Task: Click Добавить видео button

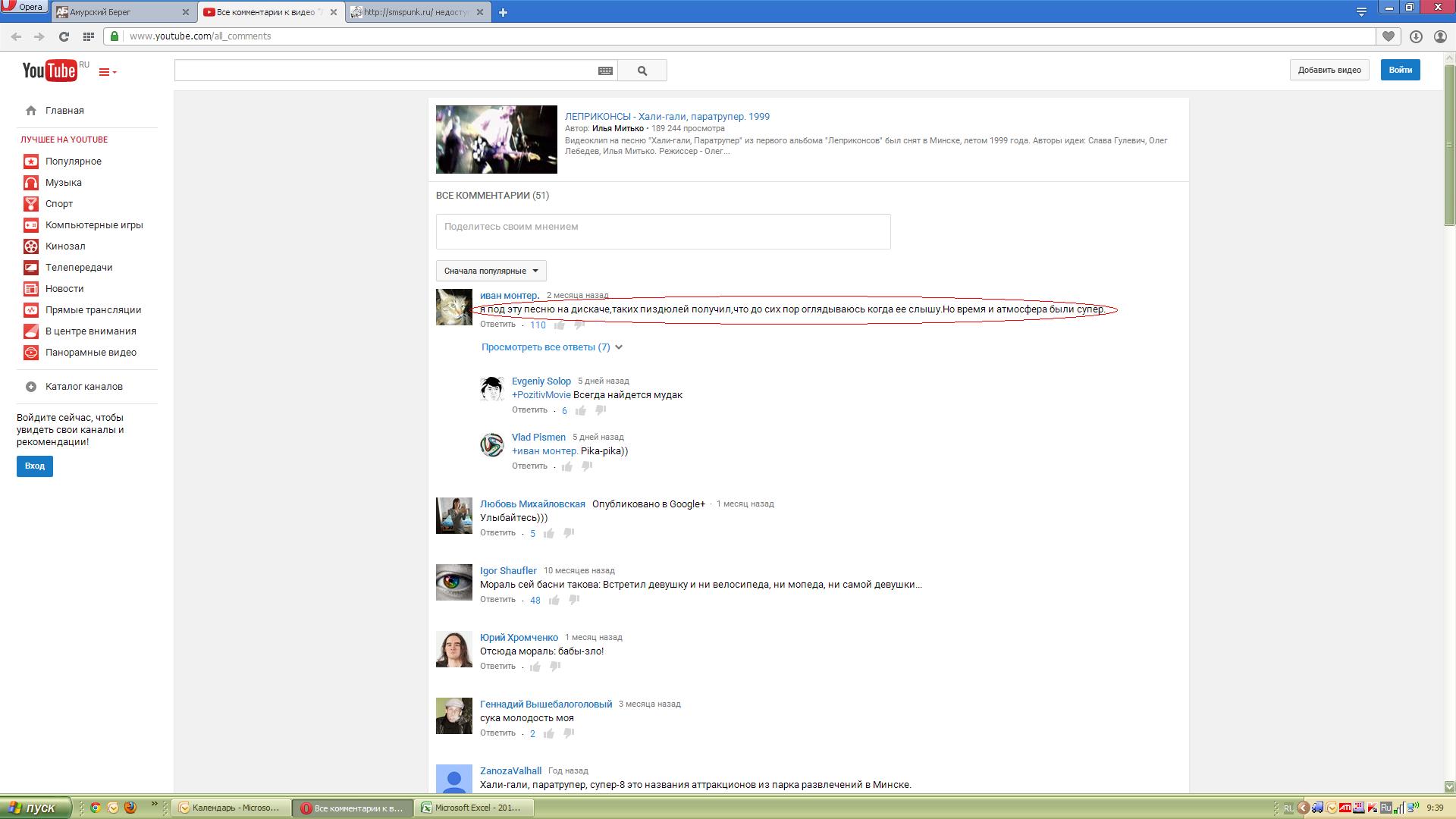Action: (1329, 70)
